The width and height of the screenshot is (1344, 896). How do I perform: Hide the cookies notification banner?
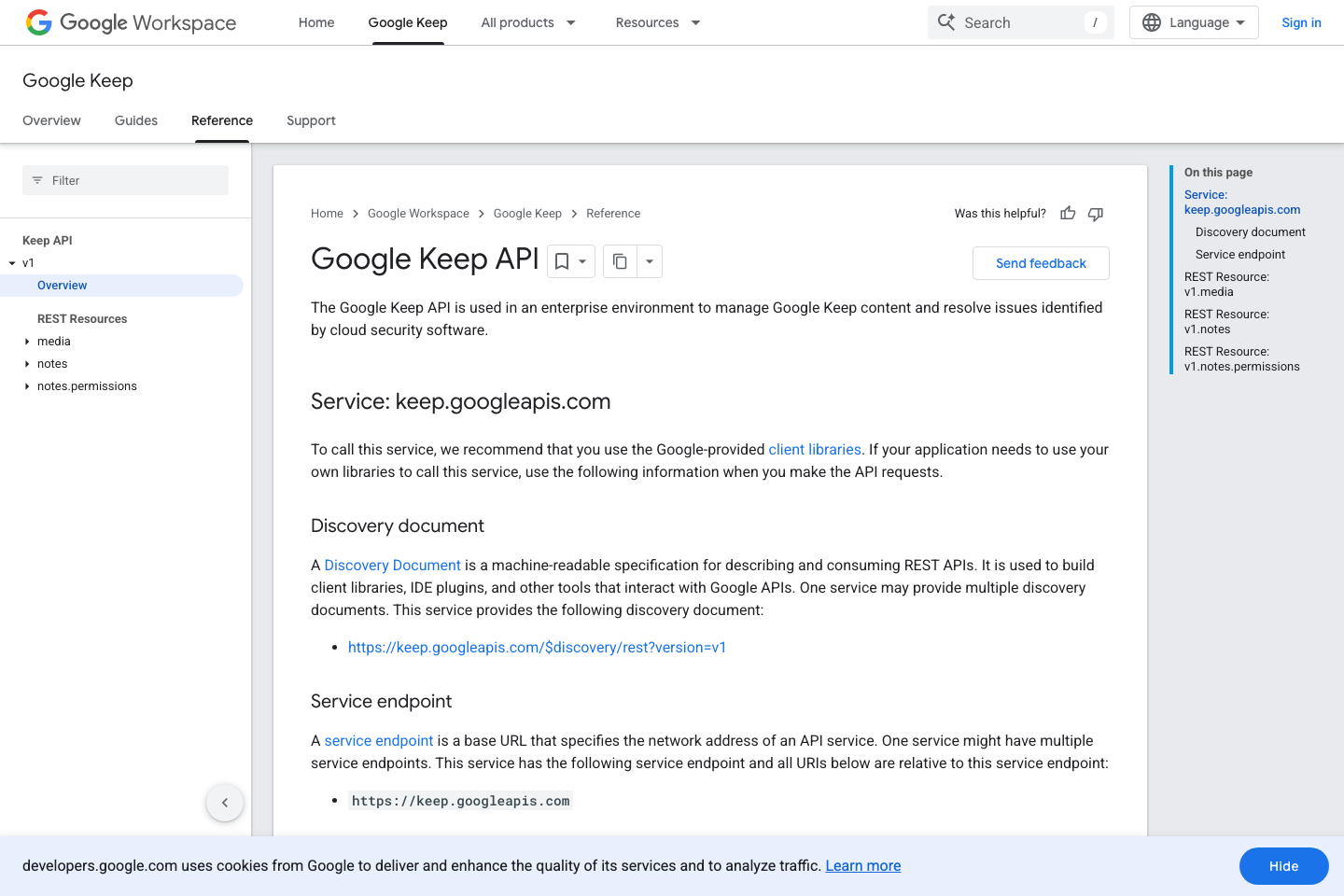(x=1283, y=865)
